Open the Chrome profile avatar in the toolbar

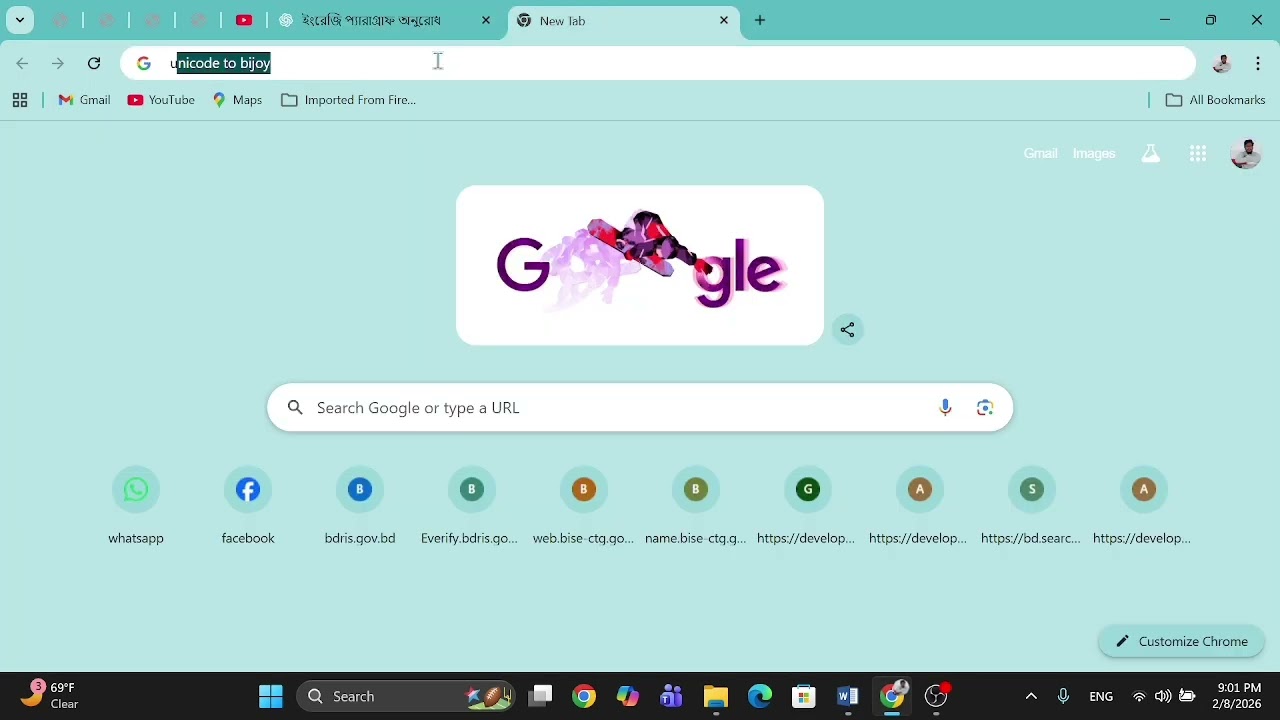tap(1222, 64)
